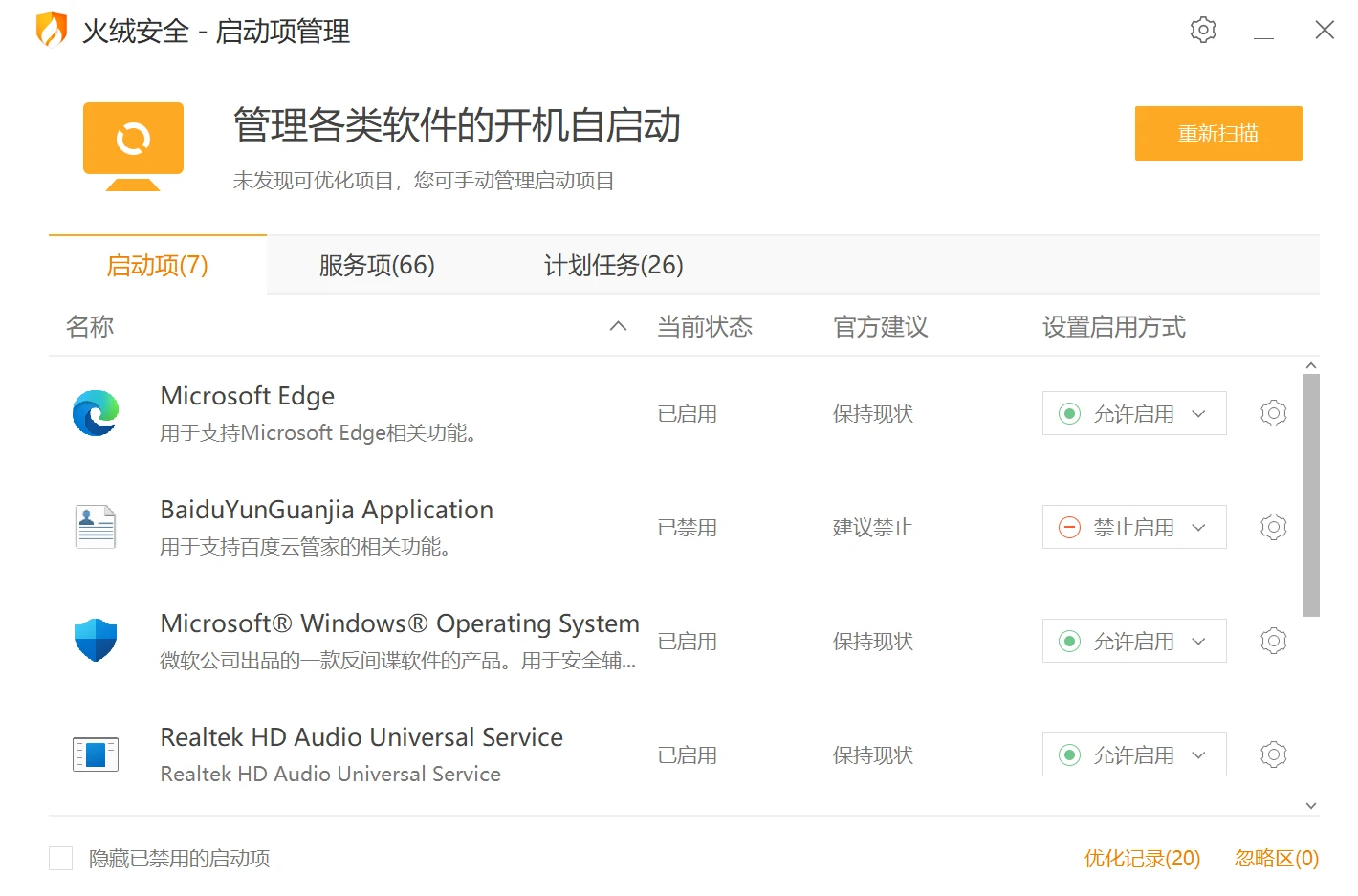Close the 启动项管理 window

pos(1325,31)
